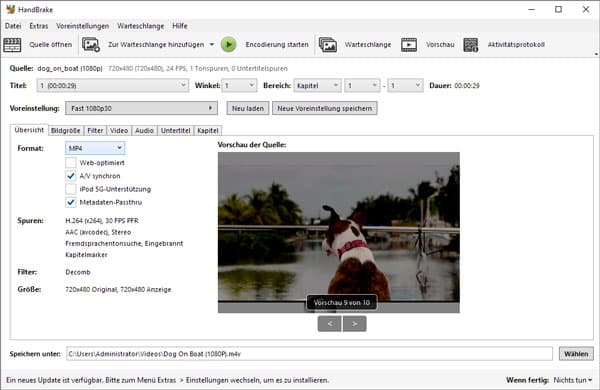Screen dimensions: 600x390
Task: Open the Extras menu
Action: point(39,26)
